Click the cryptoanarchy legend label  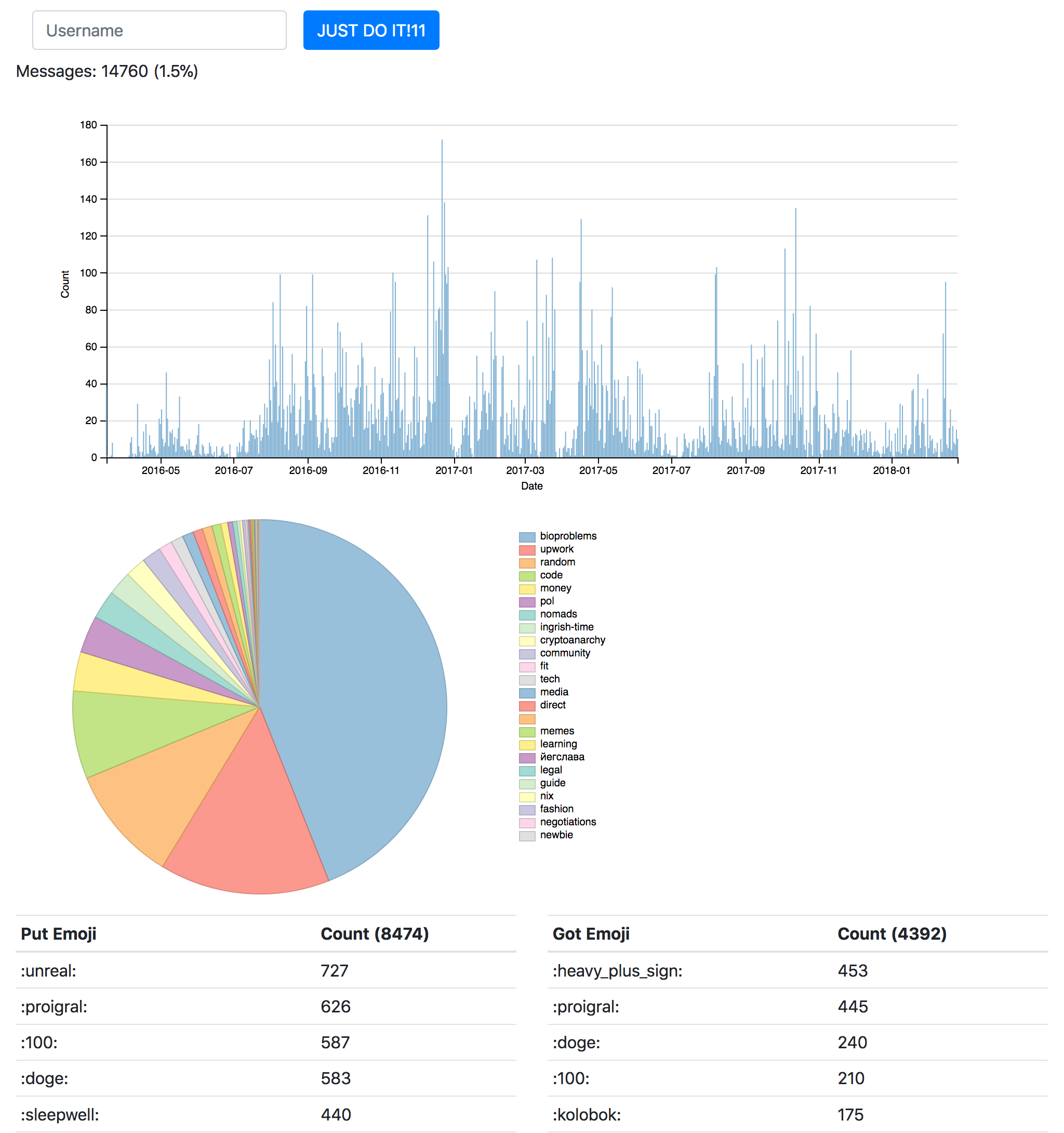[572, 641]
